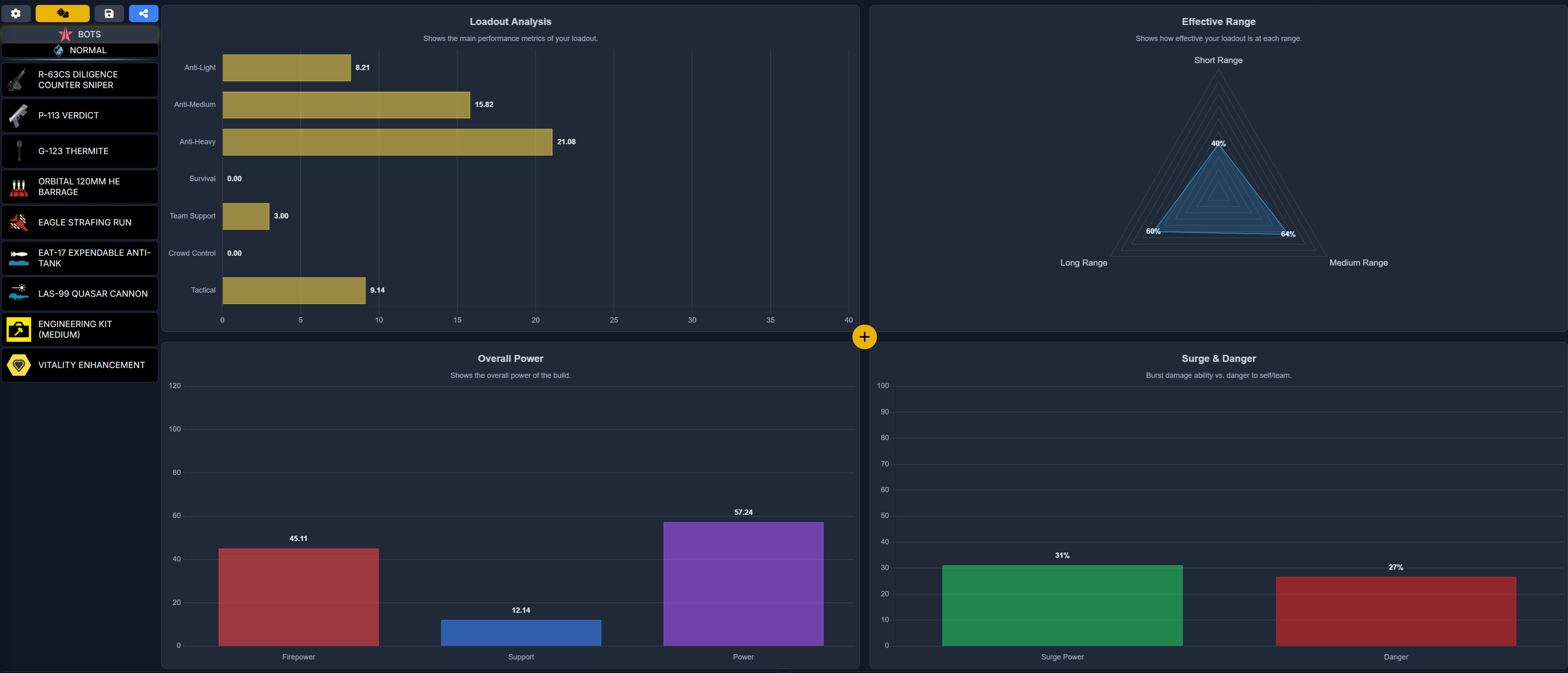Viewport: 1568px width, 673px height.
Task: Select the Orbital 120MM HE Barrage slot
Action: tap(80, 186)
